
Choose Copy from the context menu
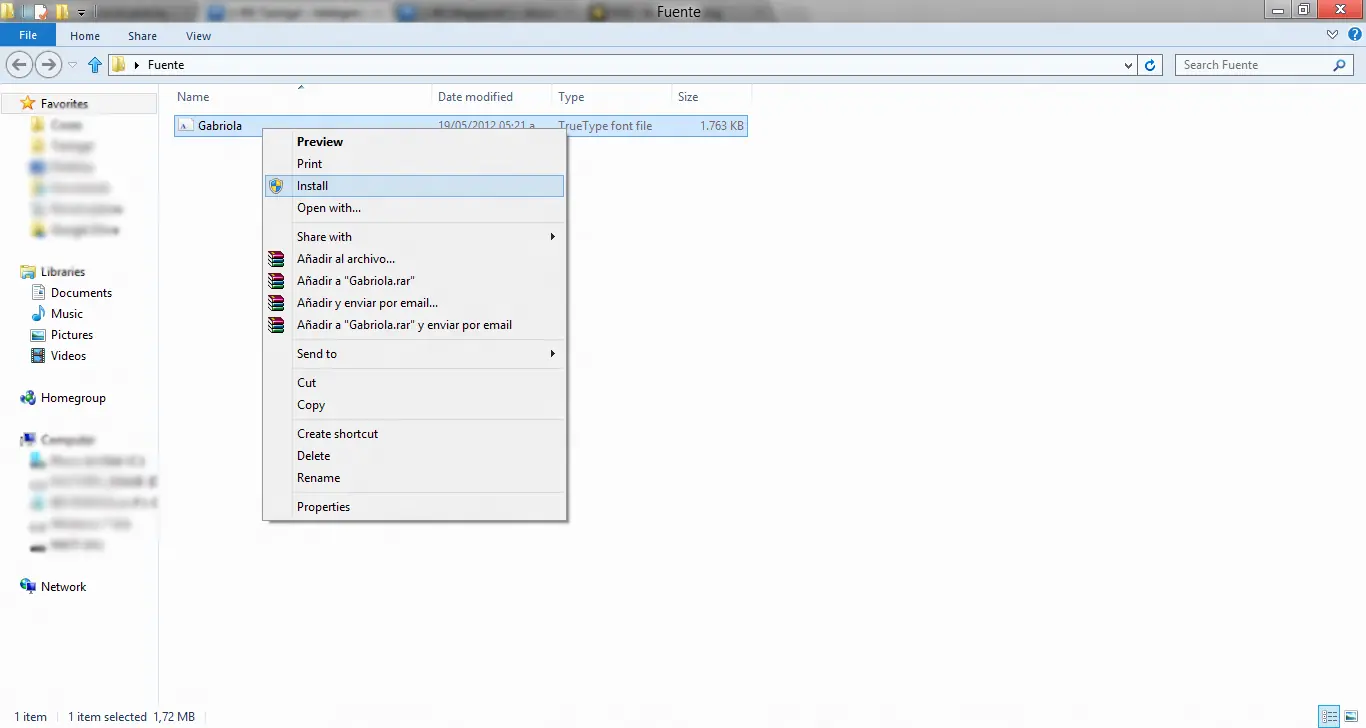415,405
